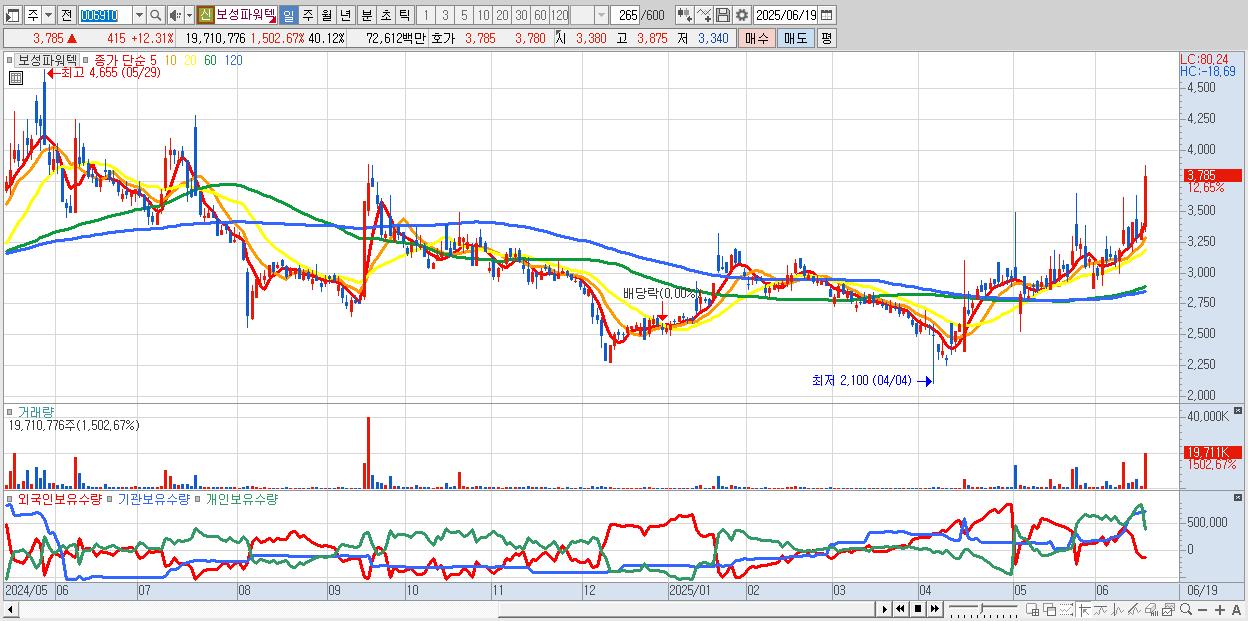The height and width of the screenshot is (621, 1248).
Task: Click the chart zoom slider at bottom
Action: point(982,609)
